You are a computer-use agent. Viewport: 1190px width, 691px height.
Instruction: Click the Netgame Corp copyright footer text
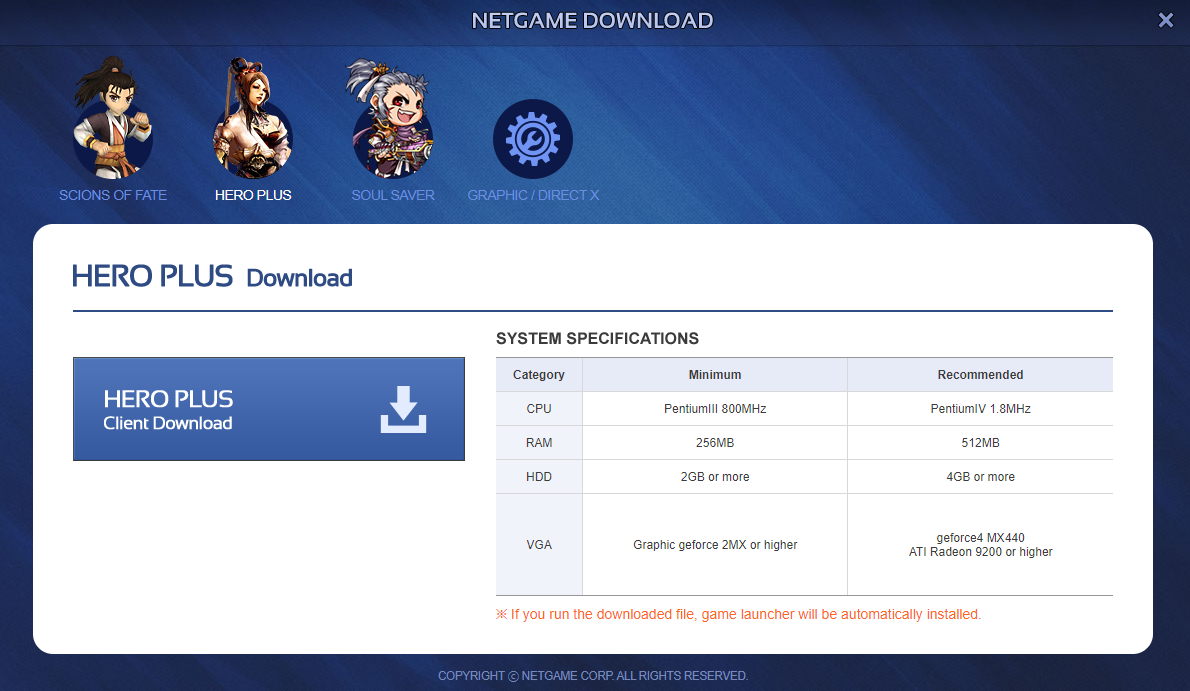point(593,676)
